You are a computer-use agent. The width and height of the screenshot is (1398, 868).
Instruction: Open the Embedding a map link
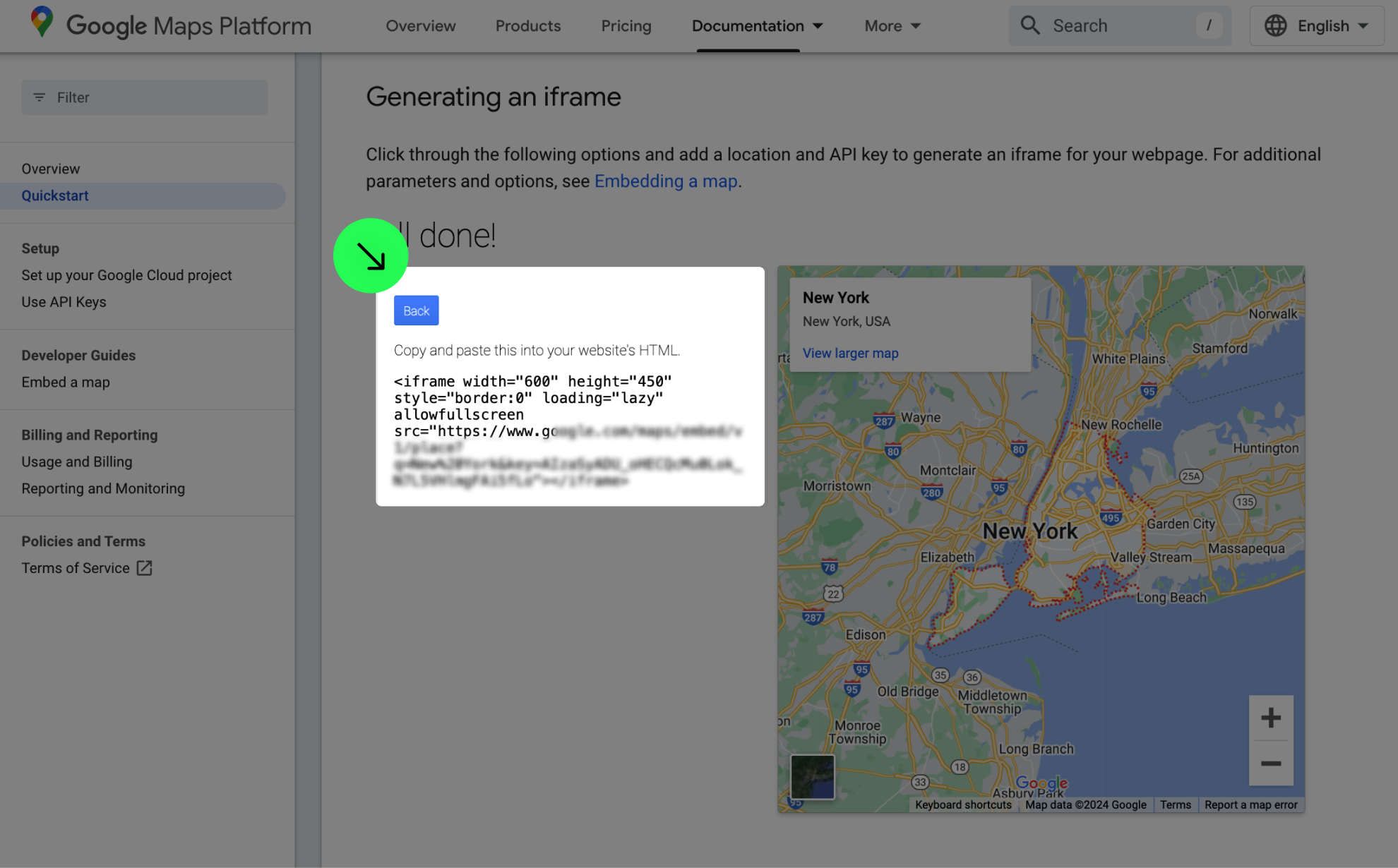(x=665, y=181)
